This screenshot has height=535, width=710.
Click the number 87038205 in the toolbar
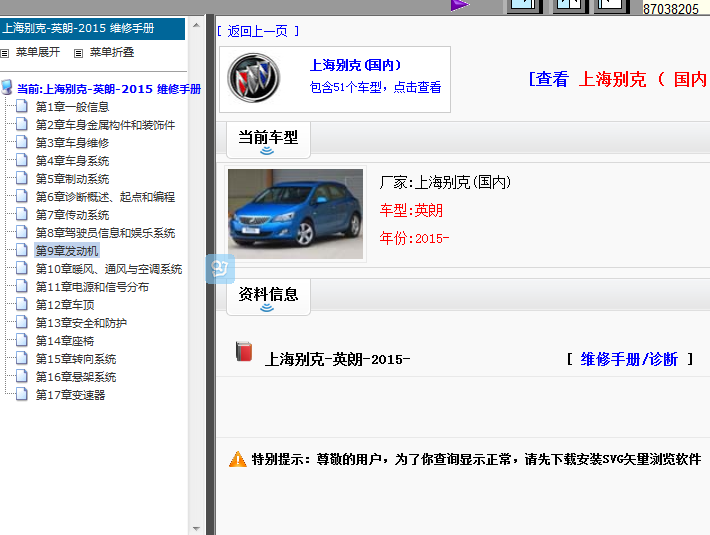point(671,9)
